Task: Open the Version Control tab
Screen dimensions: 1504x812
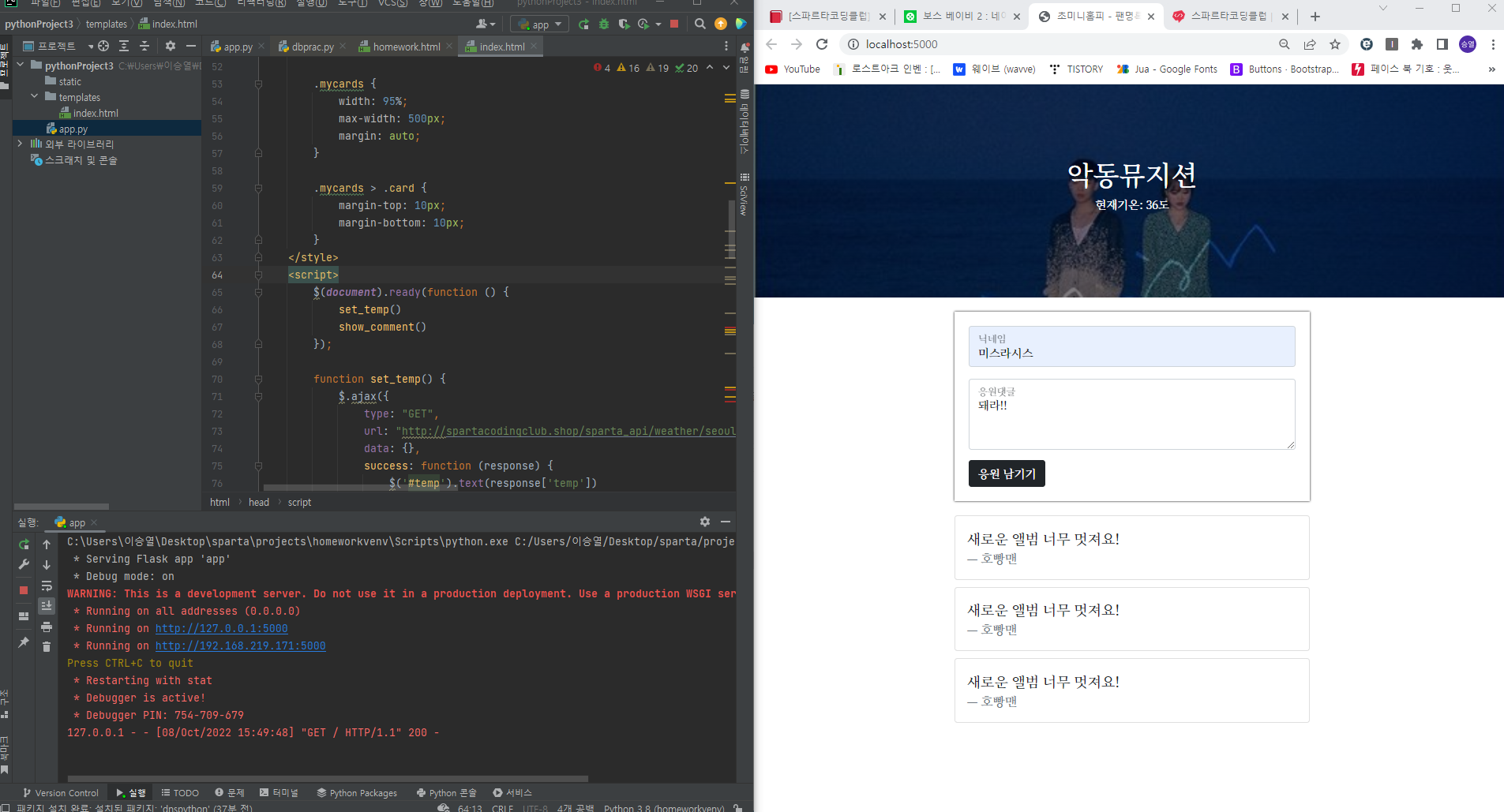Action: pyautogui.click(x=60, y=792)
